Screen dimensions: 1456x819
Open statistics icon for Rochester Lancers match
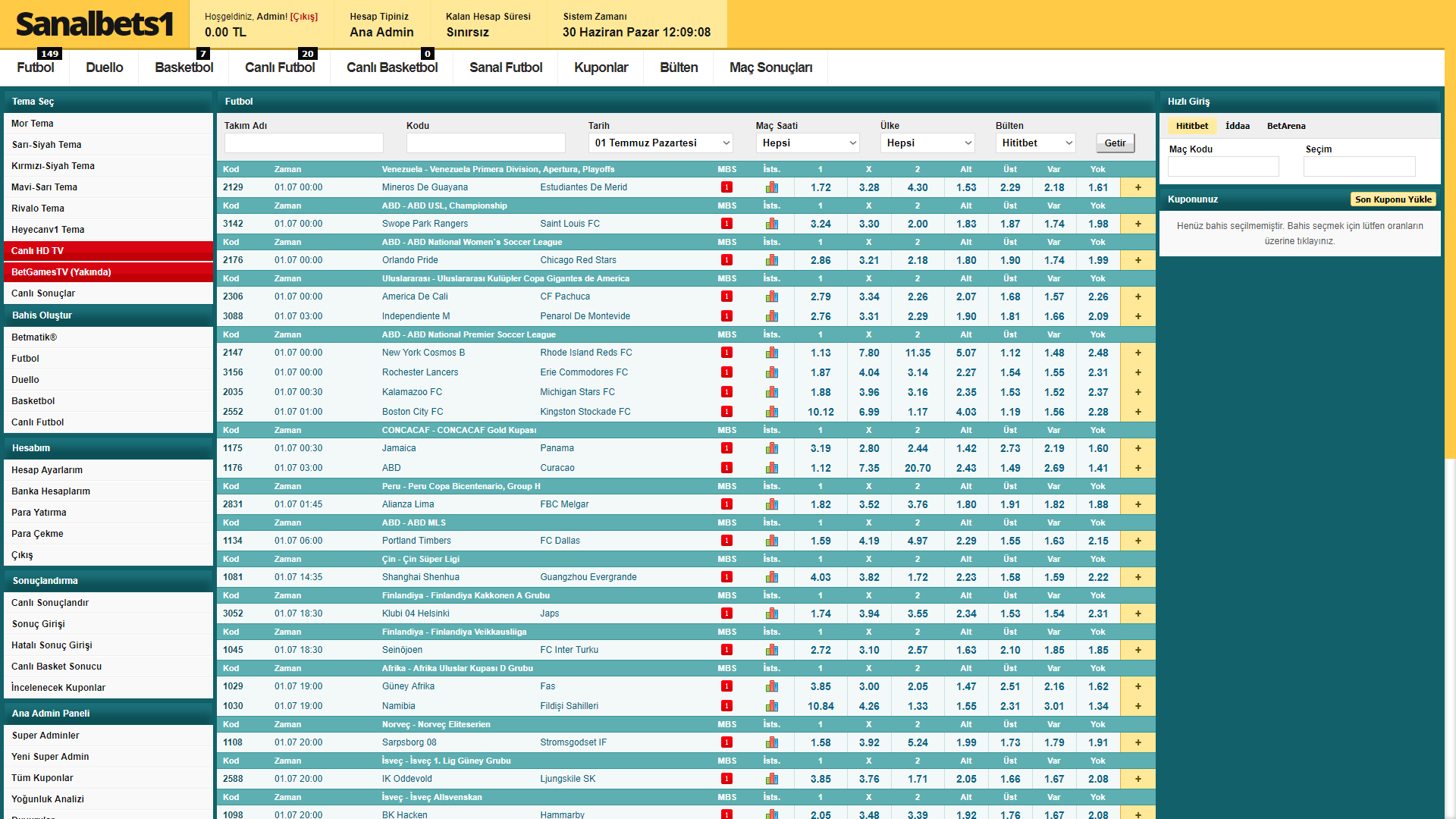click(x=772, y=372)
